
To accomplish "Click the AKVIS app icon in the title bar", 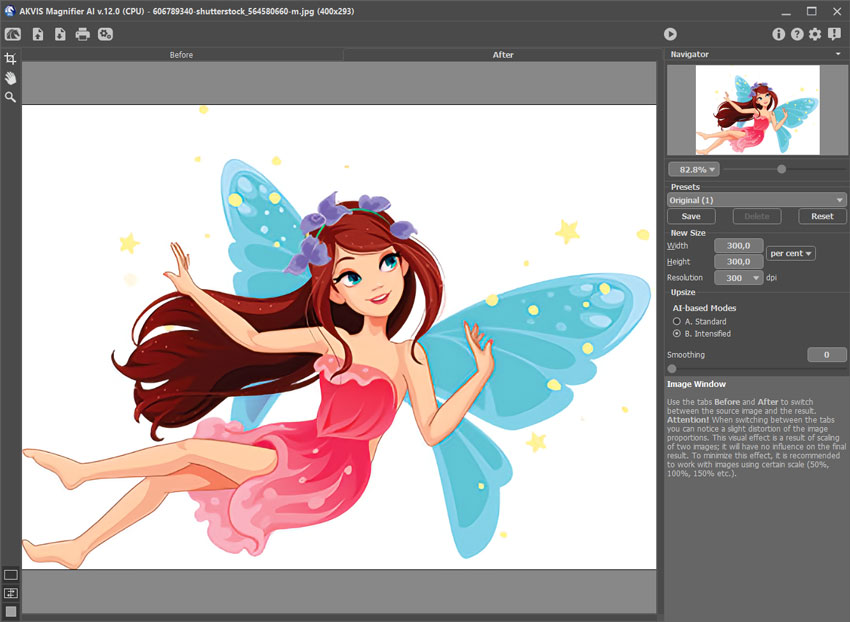I will pos(10,10).
